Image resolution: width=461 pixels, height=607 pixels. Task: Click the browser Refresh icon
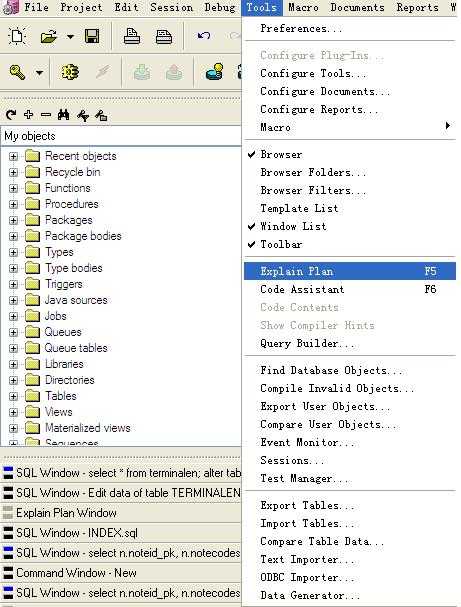tap(11, 115)
